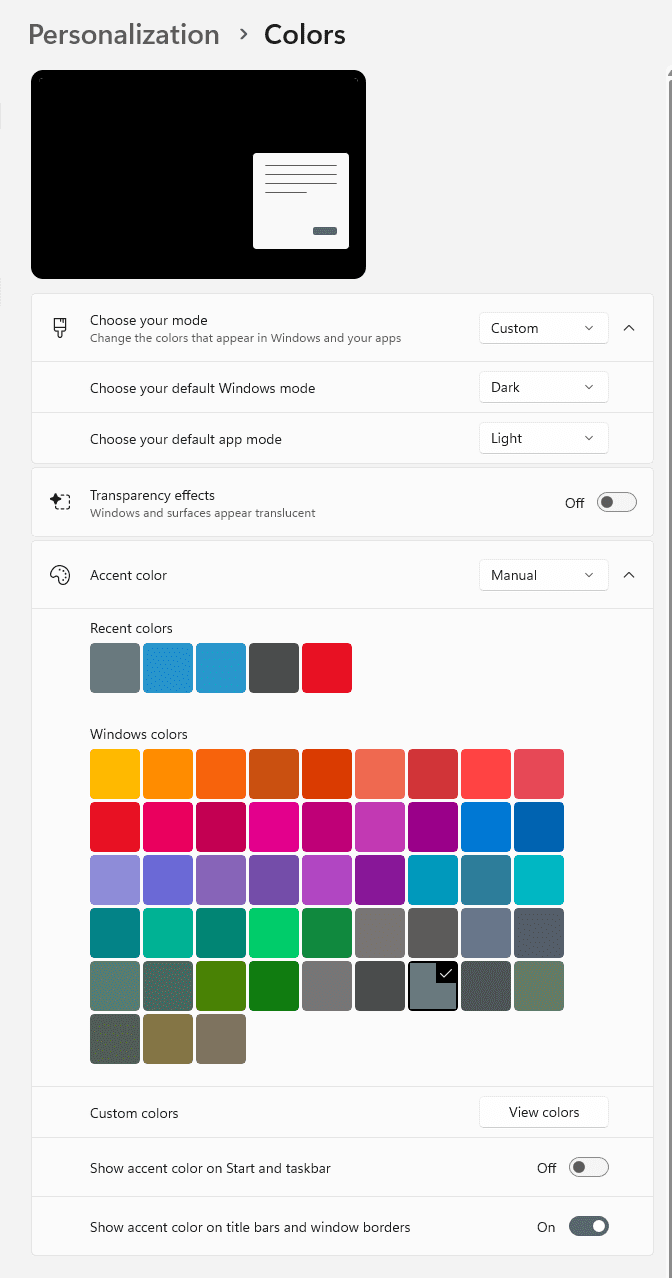Image resolution: width=672 pixels, height=1278 pixels.
Task: Turn on Transparency effects toggle
Action: click(617, 502)
